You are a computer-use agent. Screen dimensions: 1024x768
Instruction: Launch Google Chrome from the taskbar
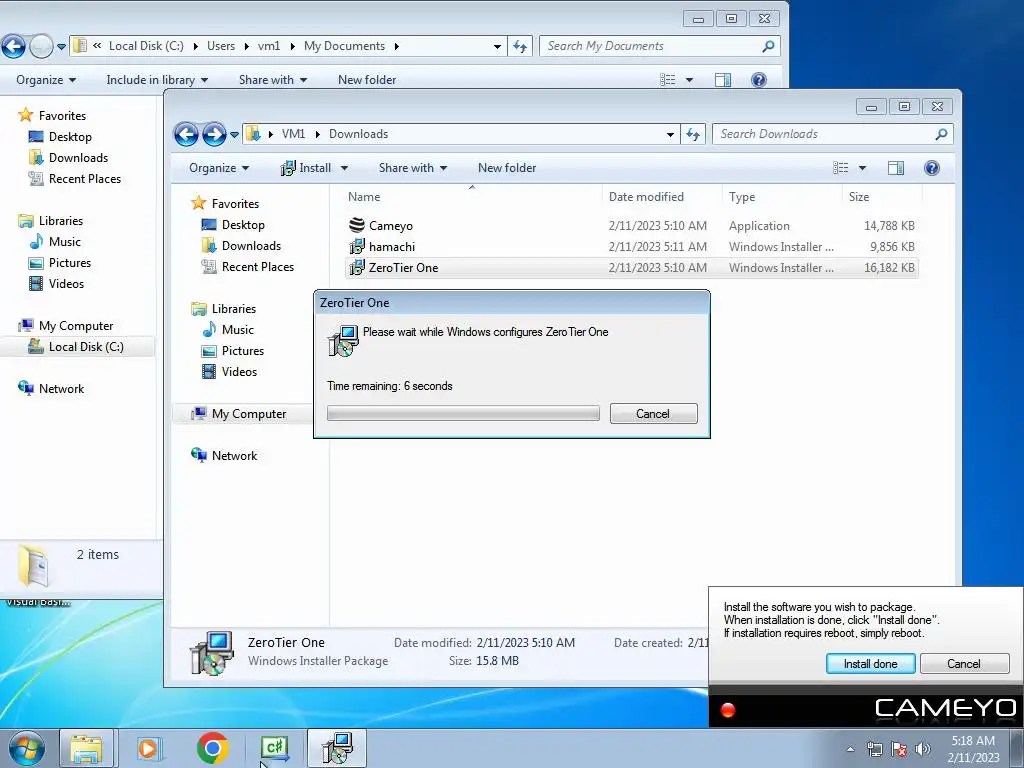212,748
